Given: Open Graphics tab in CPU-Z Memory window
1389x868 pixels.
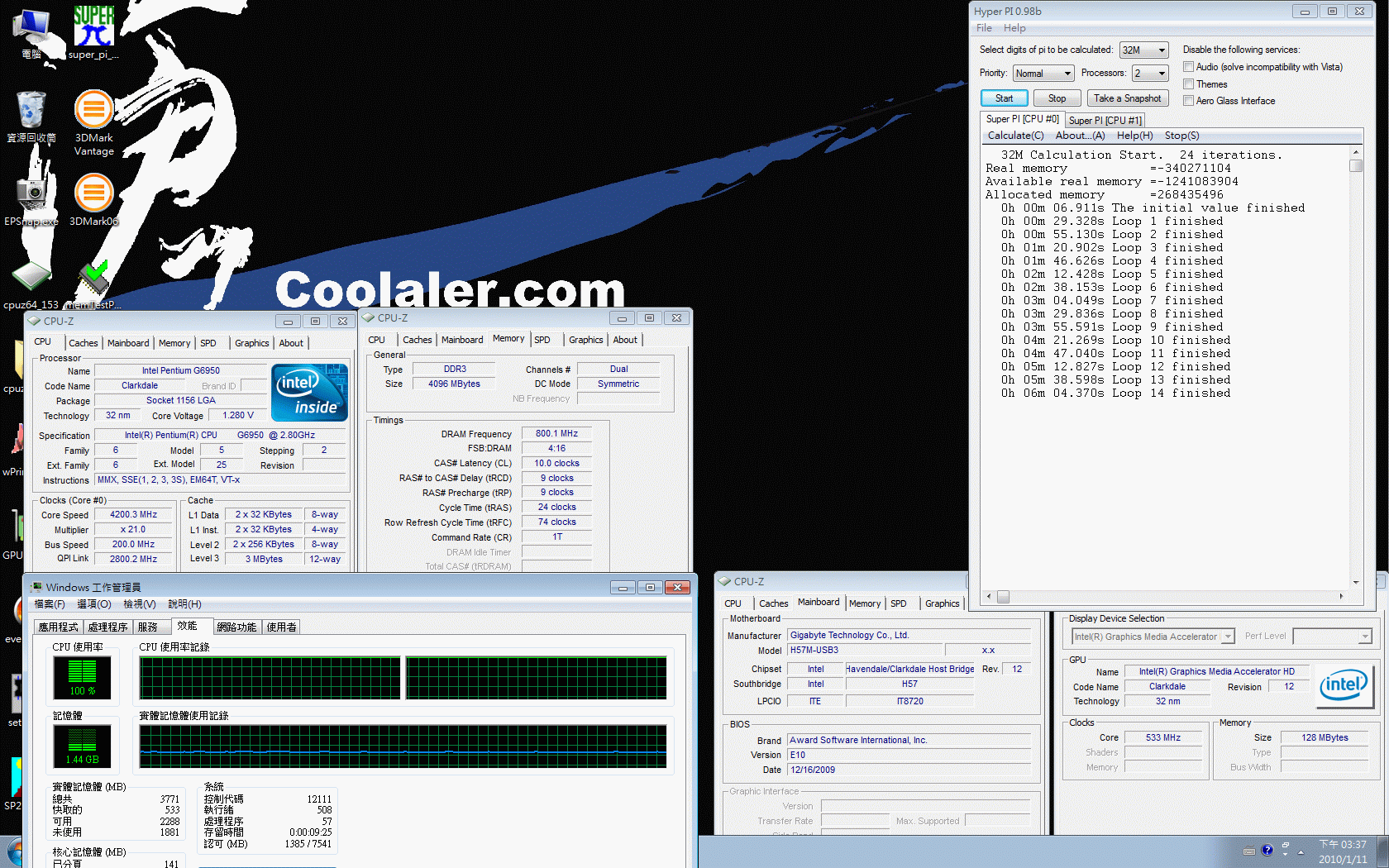Looking at the screenshot, I should point(585,340).
